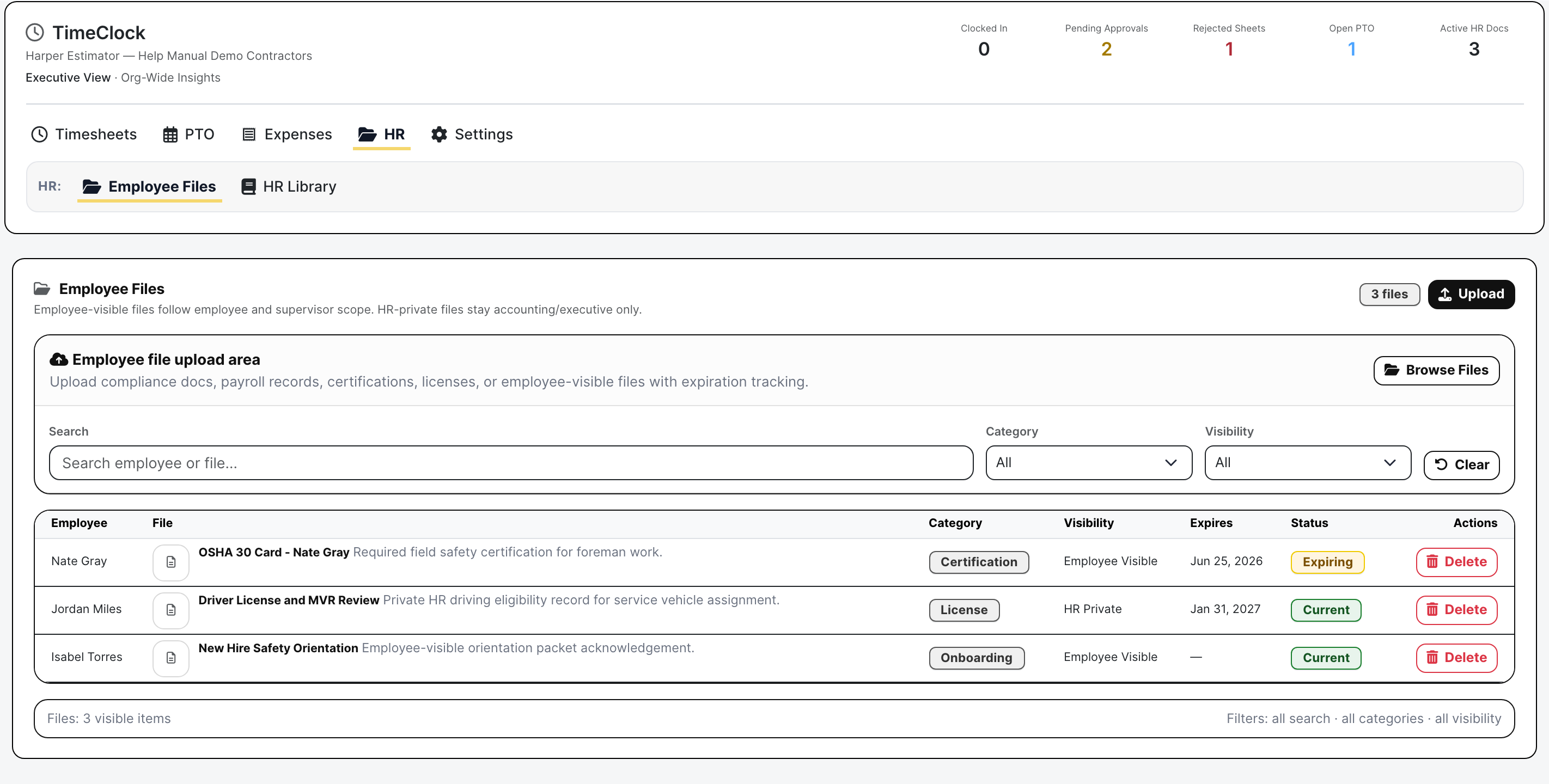Open the Timesheets tab

(83, 134)
